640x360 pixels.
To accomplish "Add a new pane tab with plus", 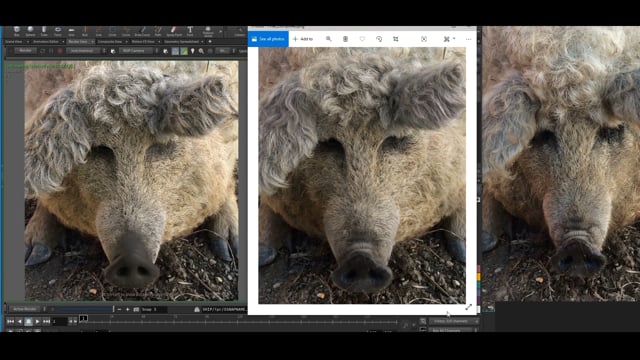I will point(210,42).
